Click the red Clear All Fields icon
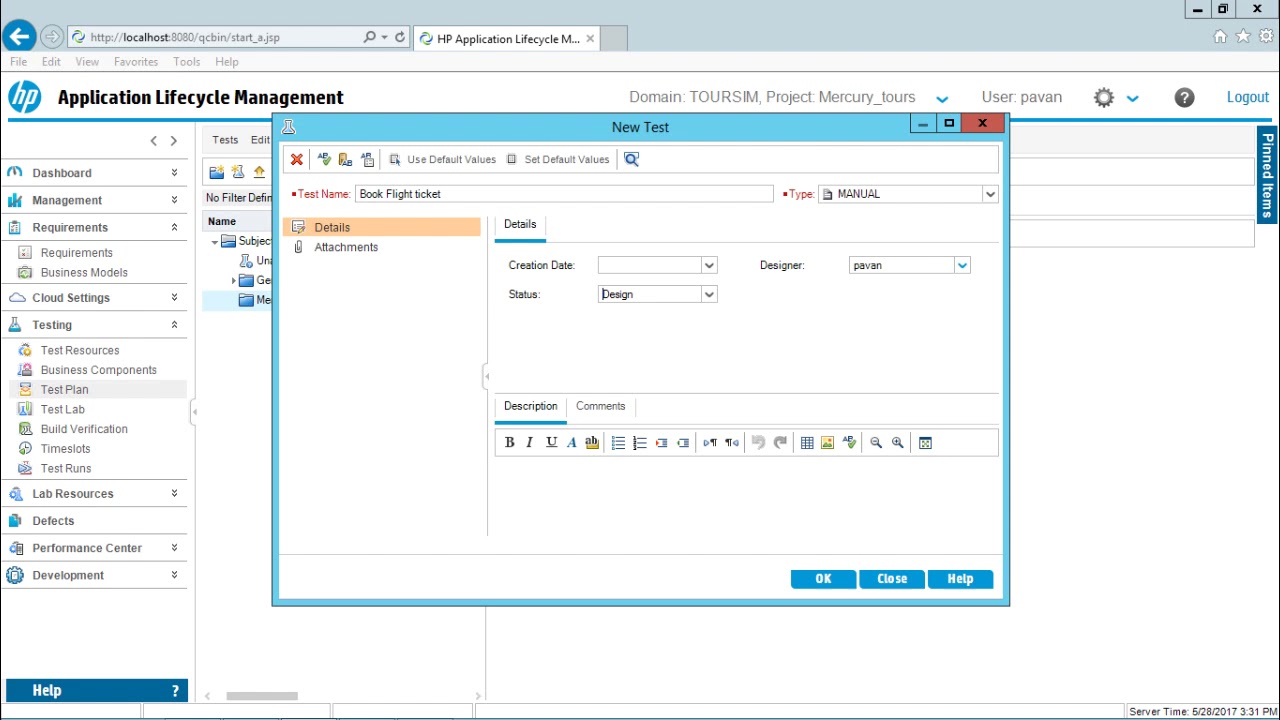 click(x=297, y=159)
